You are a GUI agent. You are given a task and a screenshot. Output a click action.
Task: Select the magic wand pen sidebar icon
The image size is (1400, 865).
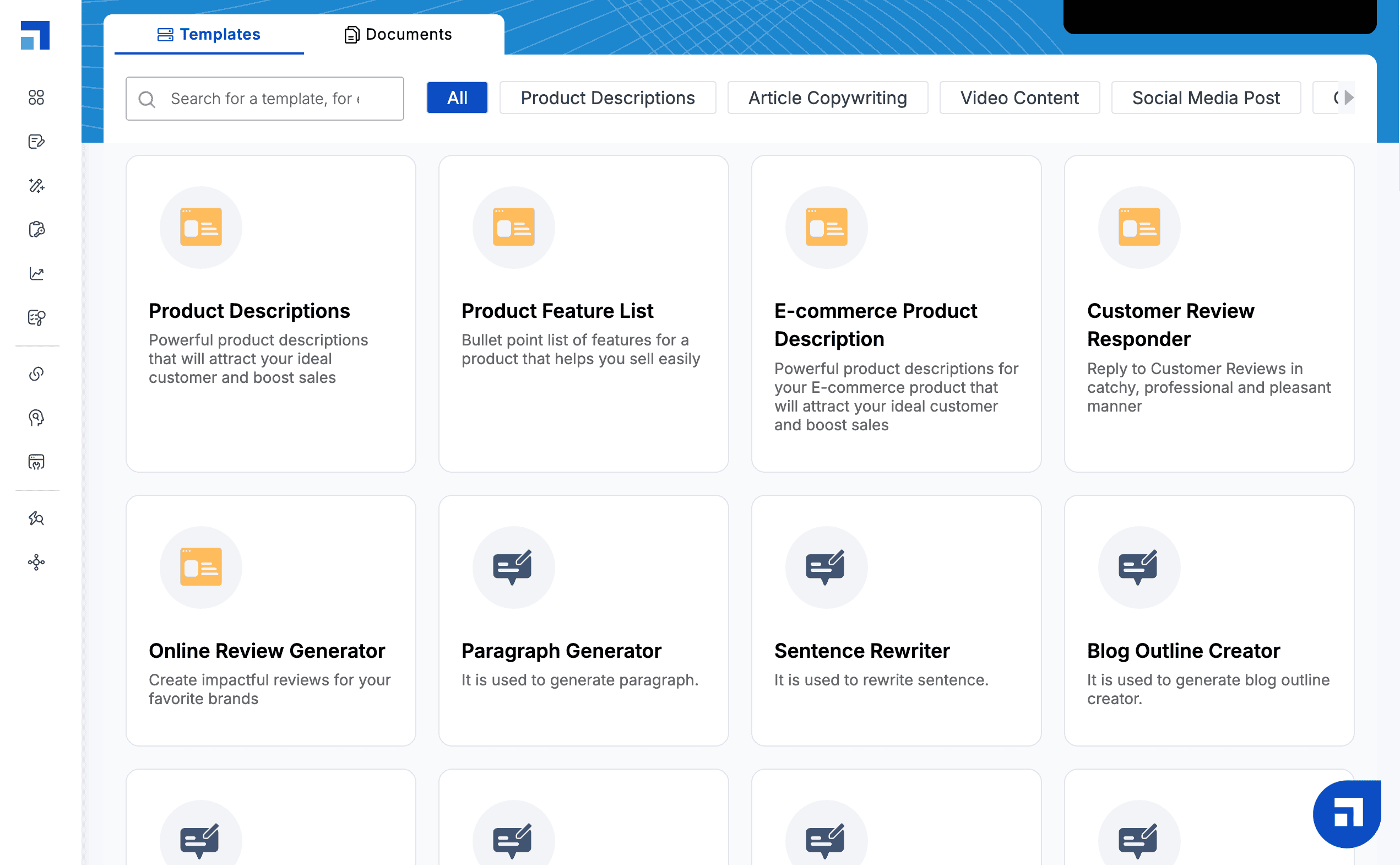pos(36,185)
